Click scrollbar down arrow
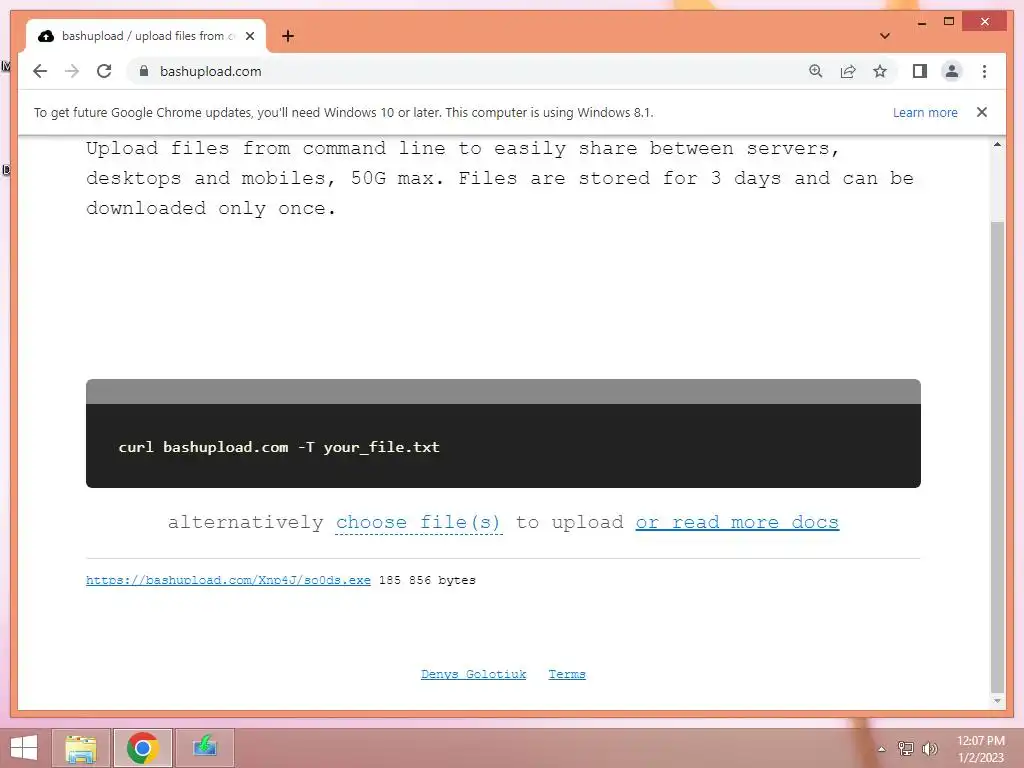Image resolution: width=1024 pixels, height=768 pixels. click(x=997, y=701)
